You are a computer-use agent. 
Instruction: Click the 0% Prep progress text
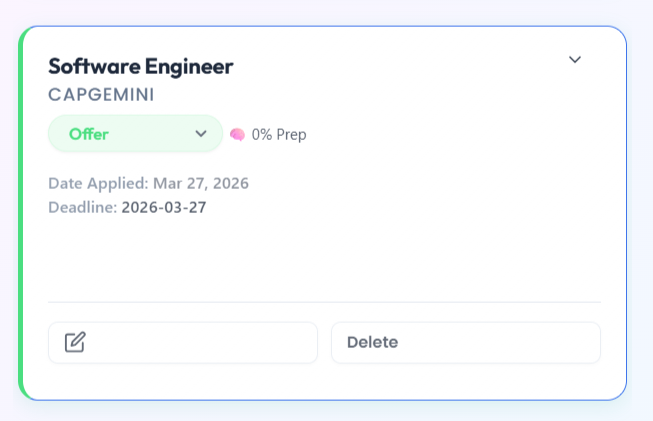tap(279, 134)
